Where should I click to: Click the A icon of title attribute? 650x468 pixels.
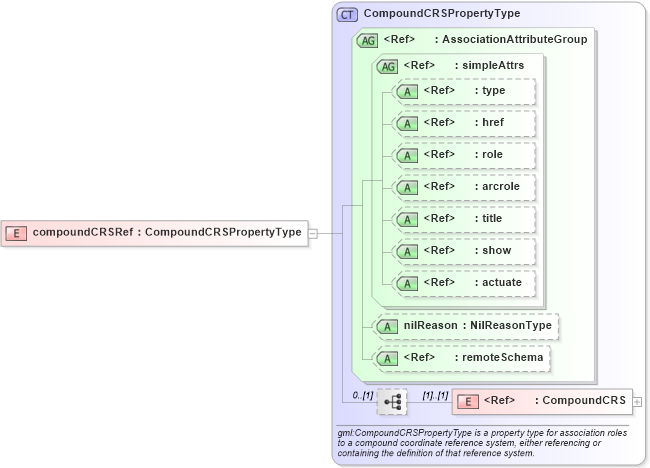click(x=407, y=220)
